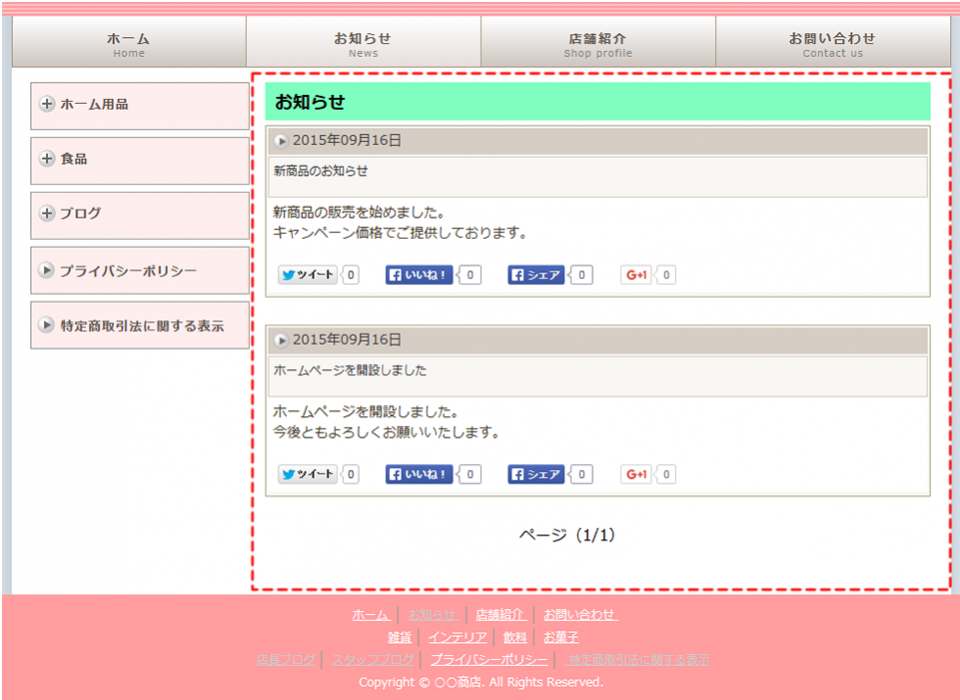Click the ツイート button under 新商品のお知らせ post
Viewport: 960px width, 700px height.
(x=307, y=275)
